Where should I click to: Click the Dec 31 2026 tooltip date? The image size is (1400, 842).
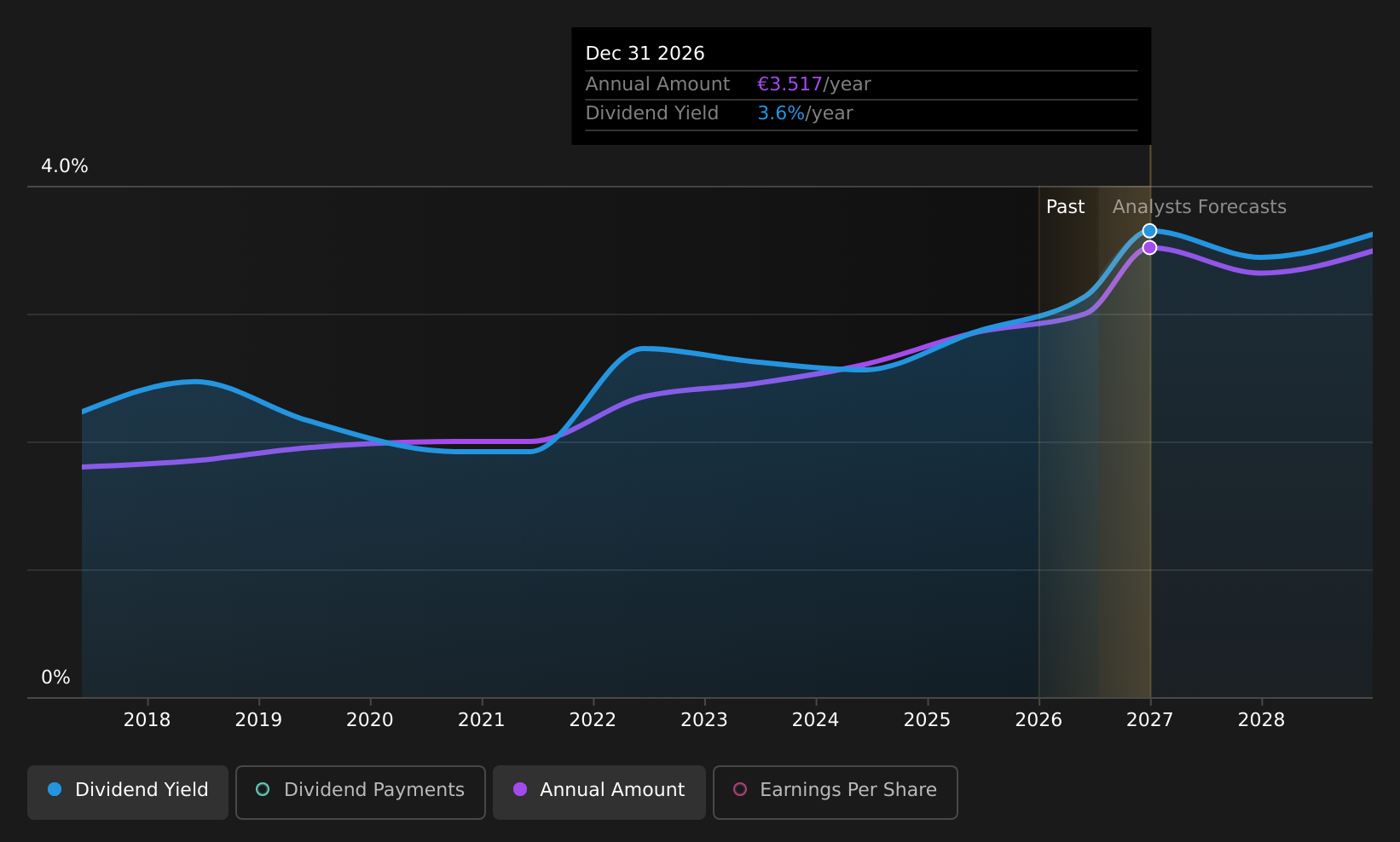tap(645, 54)
